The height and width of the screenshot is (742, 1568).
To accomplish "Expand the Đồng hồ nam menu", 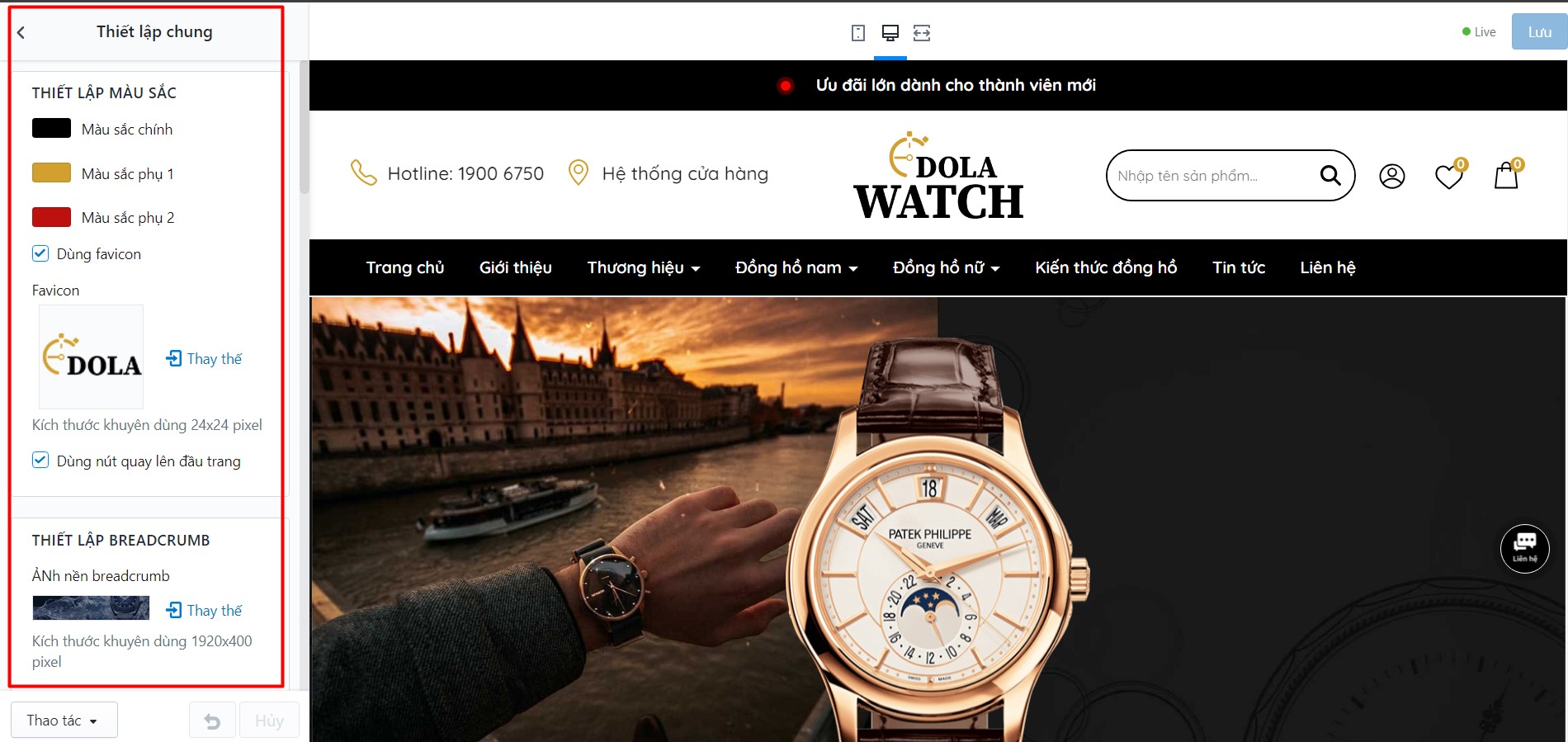I will [796, 267].
